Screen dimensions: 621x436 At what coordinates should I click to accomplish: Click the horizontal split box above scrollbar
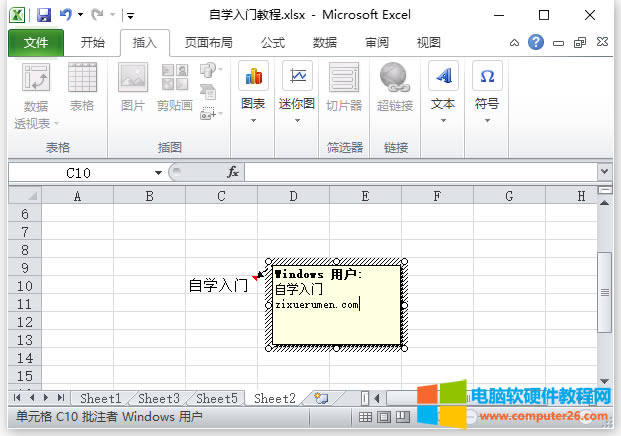(x=604, y=190)
